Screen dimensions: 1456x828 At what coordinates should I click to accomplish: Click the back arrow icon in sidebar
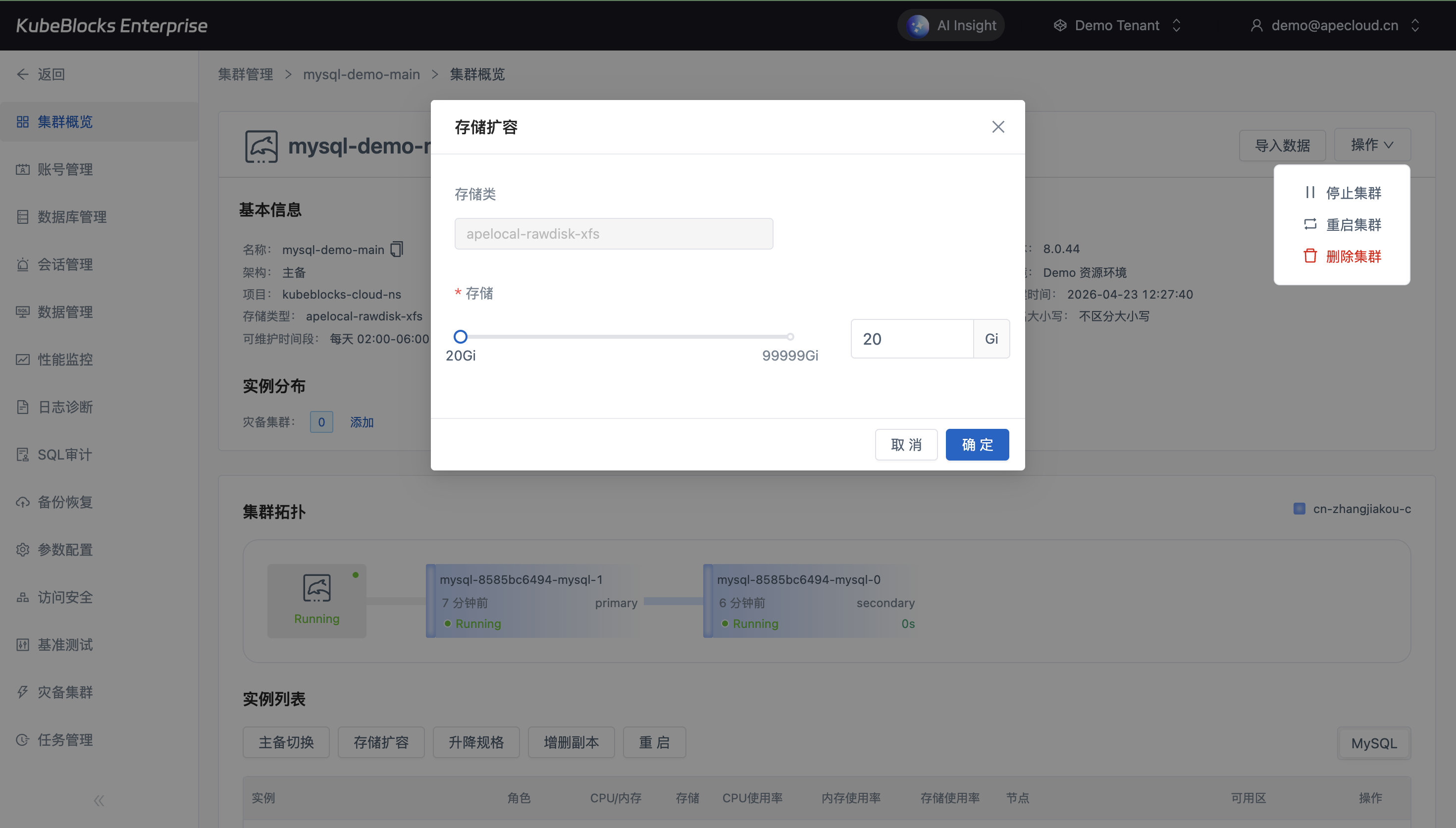coord(23,74)
